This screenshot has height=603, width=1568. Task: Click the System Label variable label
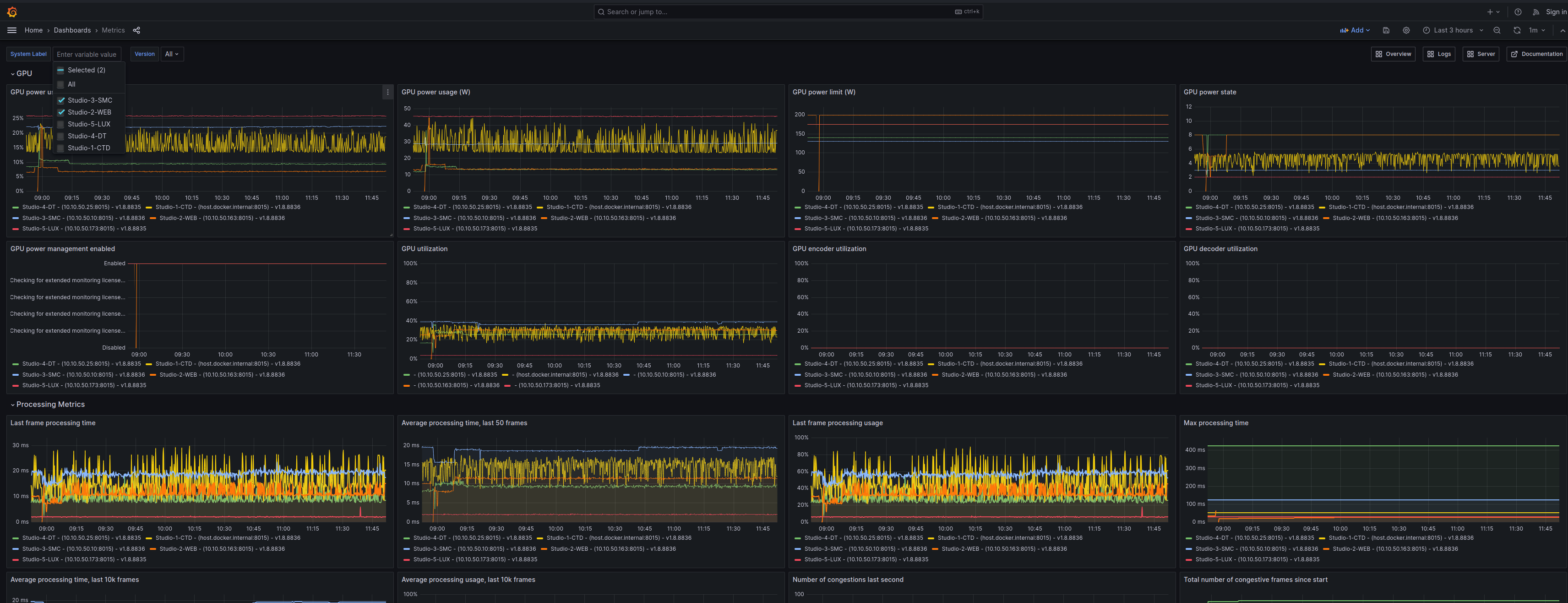28,54
